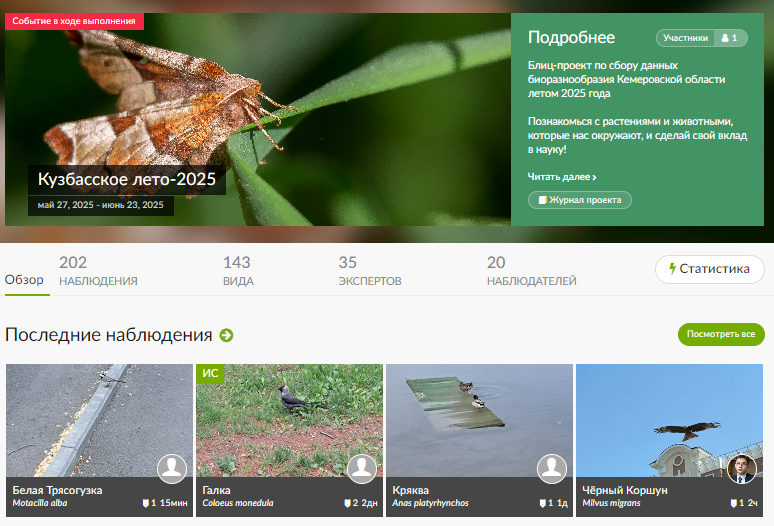Open Журнал проекта button
774x526 pixels.
coord(580,200)
